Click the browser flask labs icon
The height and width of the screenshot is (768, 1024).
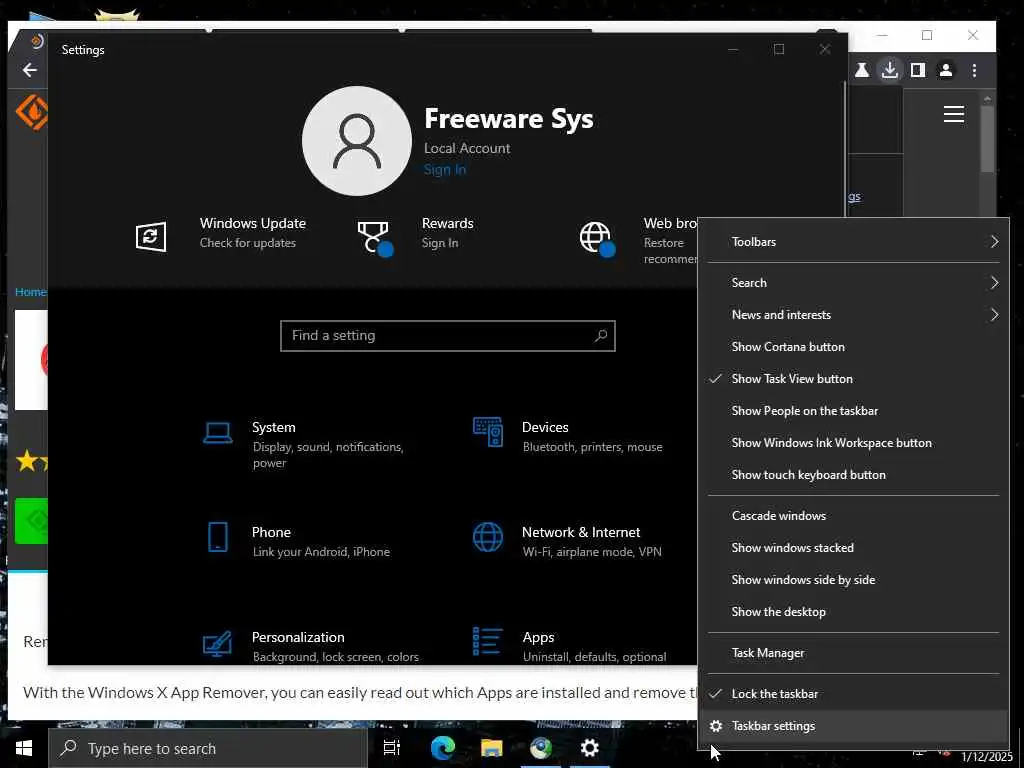click(861, 70)
